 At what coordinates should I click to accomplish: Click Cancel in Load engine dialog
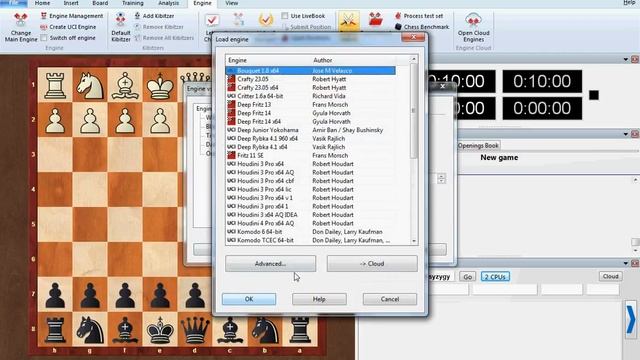coord(390,299)
